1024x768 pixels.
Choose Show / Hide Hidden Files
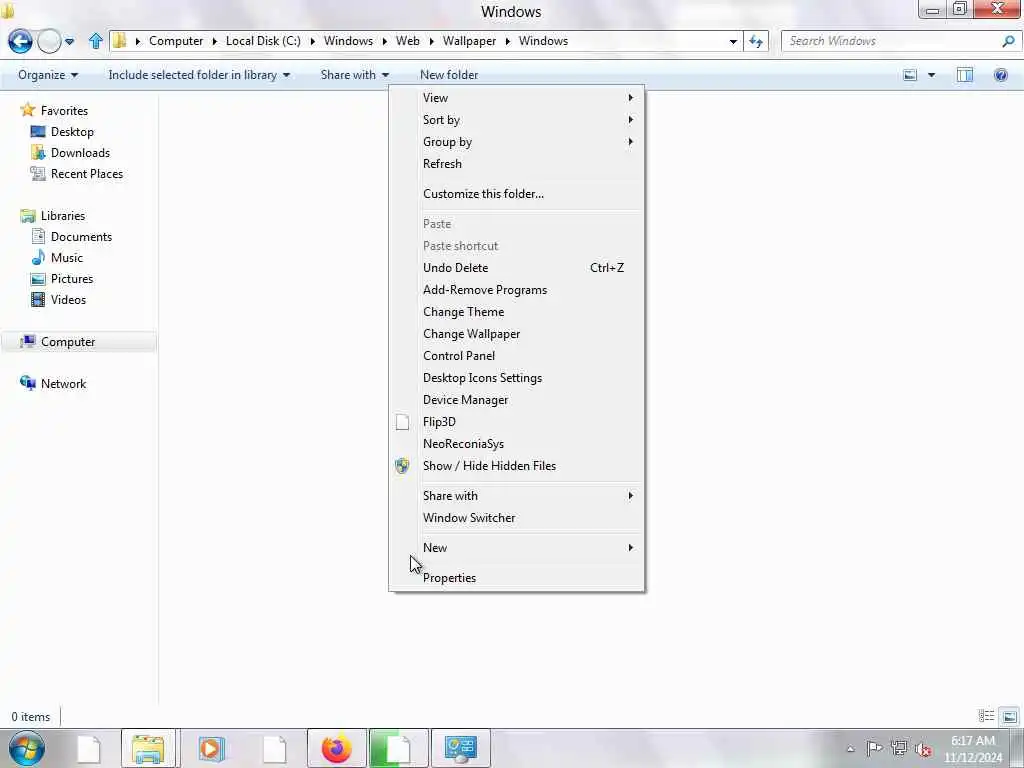point(517,466)
